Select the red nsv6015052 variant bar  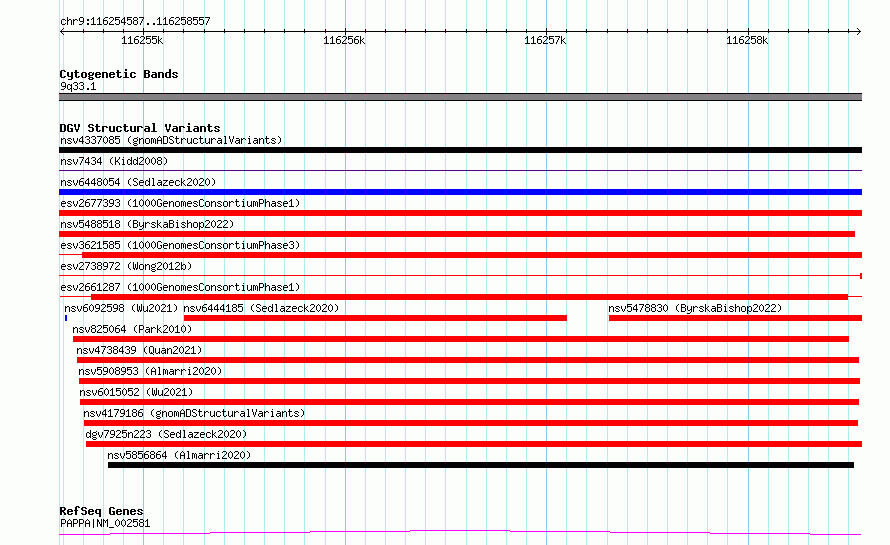coord(469,402)
